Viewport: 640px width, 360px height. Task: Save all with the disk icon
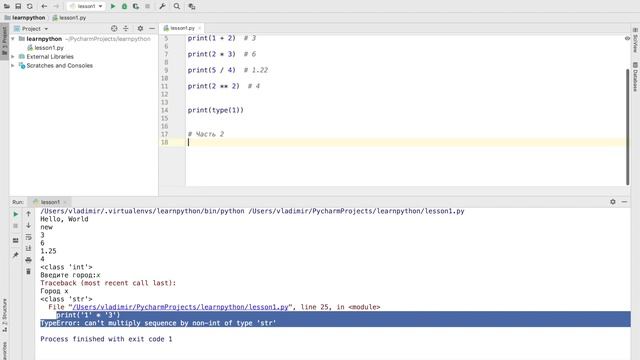(18, 6)
